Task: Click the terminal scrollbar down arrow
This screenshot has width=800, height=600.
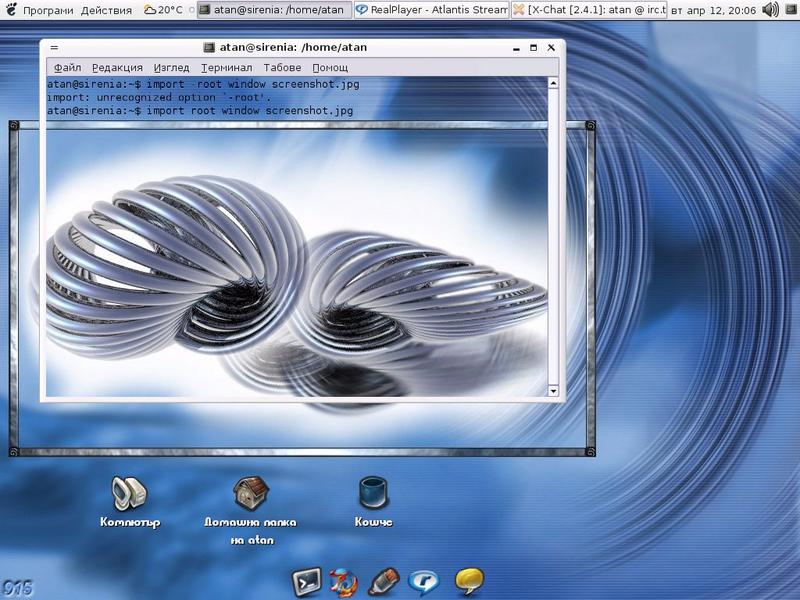Action: click(553, 392)
